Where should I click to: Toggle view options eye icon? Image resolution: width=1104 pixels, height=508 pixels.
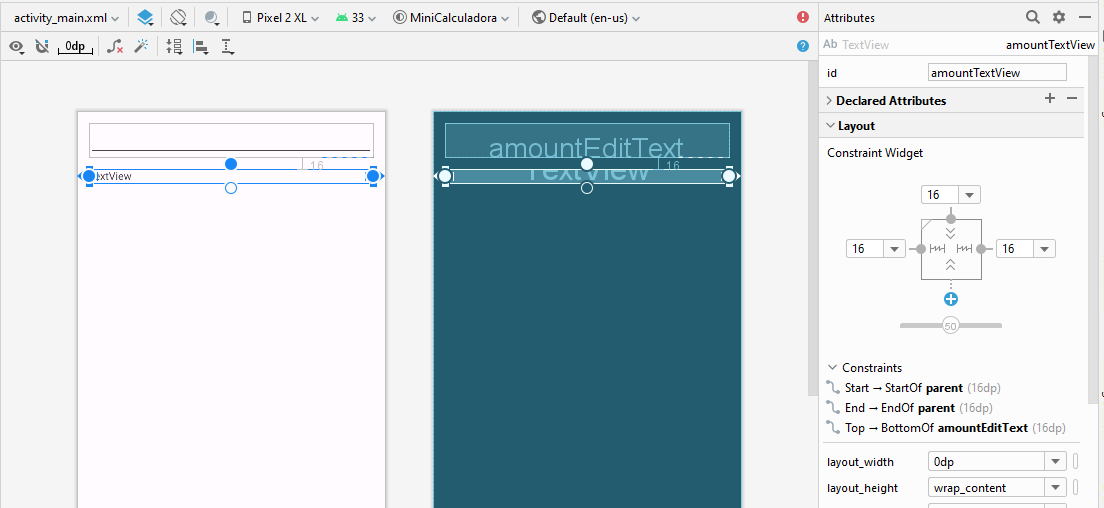click(16, 46)
